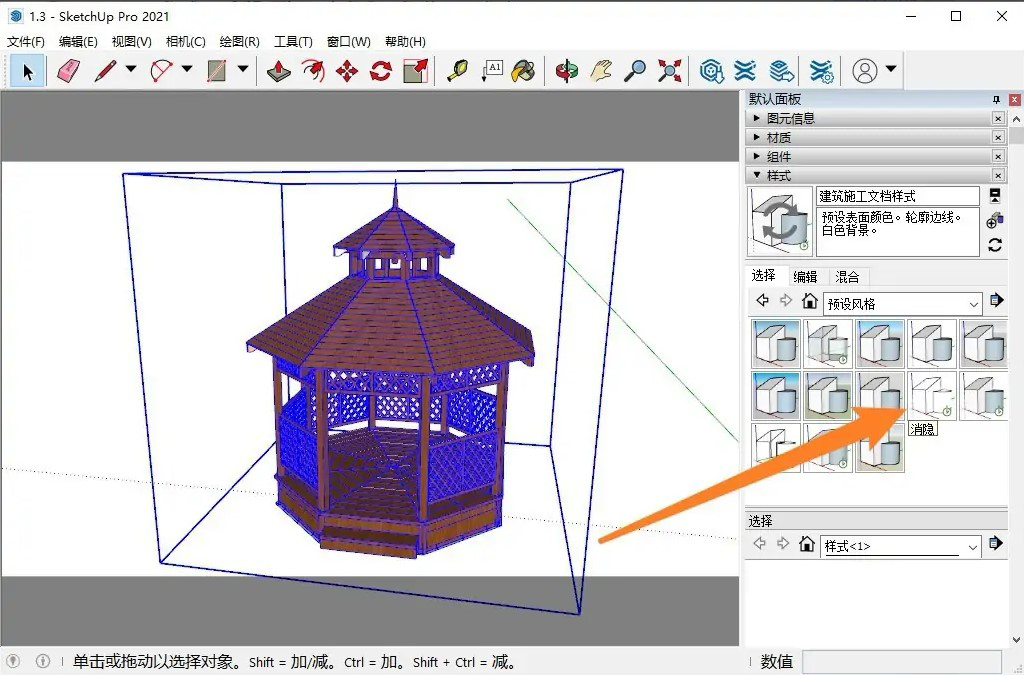Open the 预设风格 style collection dropdown
The height and width of the screenshot is (675, 1024).
coord(974,303)
